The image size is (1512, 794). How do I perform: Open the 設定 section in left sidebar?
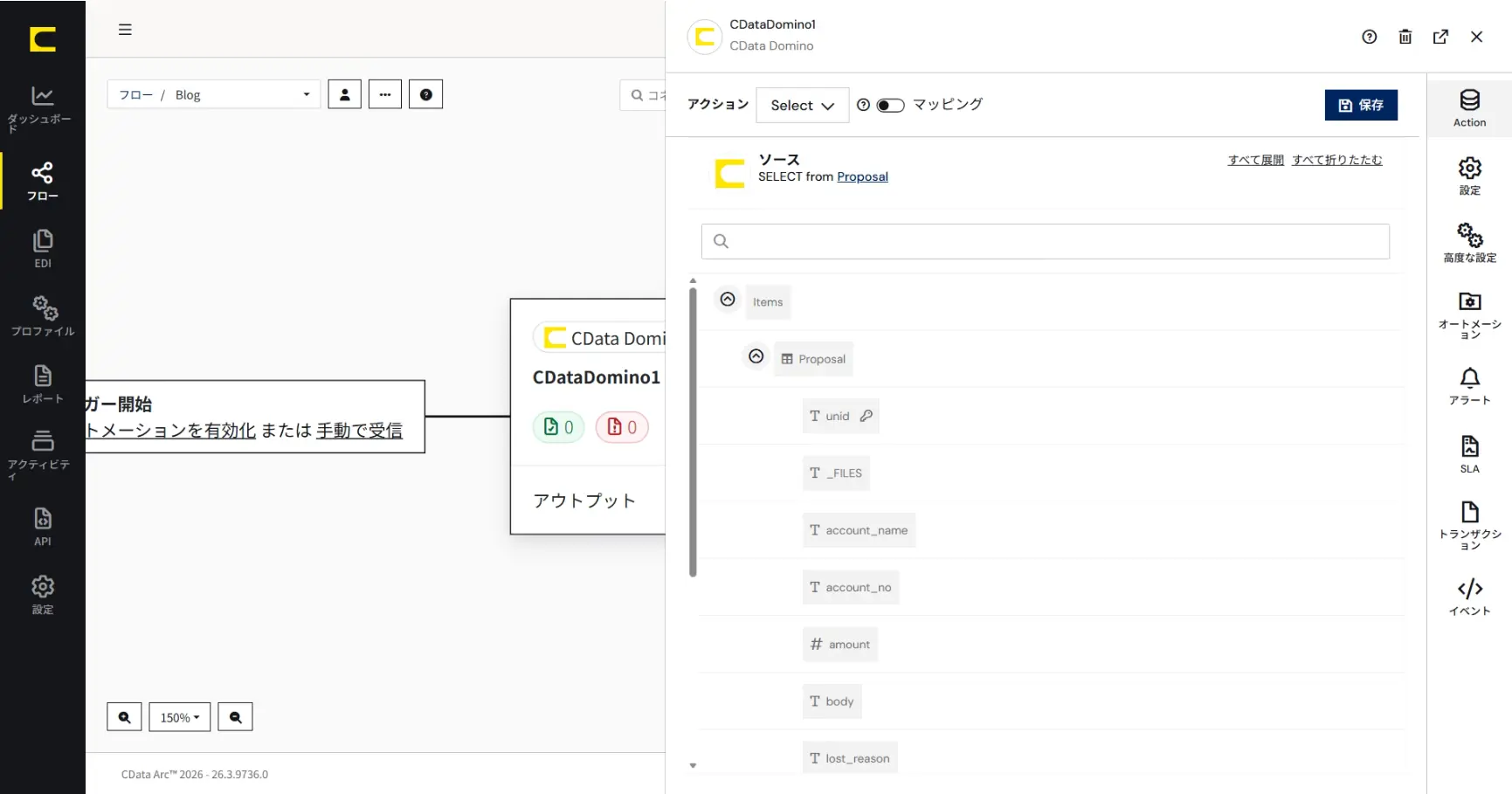[x=42, y=595]
